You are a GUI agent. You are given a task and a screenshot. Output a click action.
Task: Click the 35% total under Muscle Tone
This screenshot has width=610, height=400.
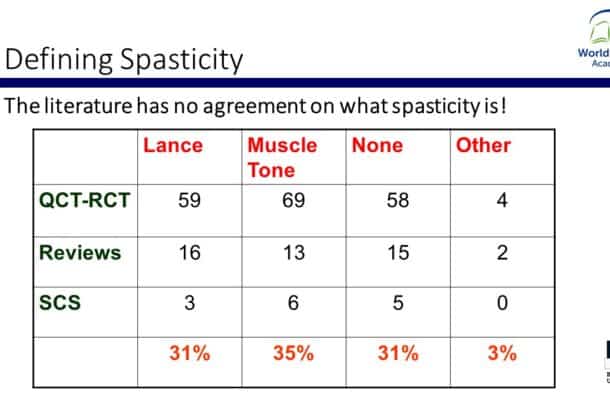pyautogui.click(x=293, y=353)
